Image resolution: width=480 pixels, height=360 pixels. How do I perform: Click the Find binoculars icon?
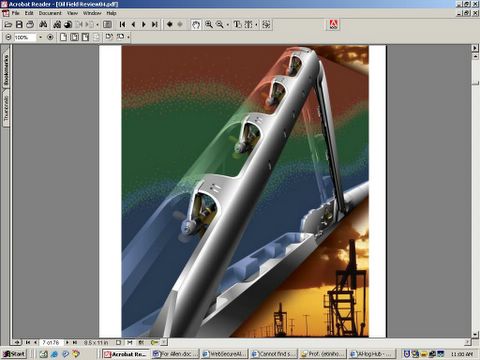43,24
